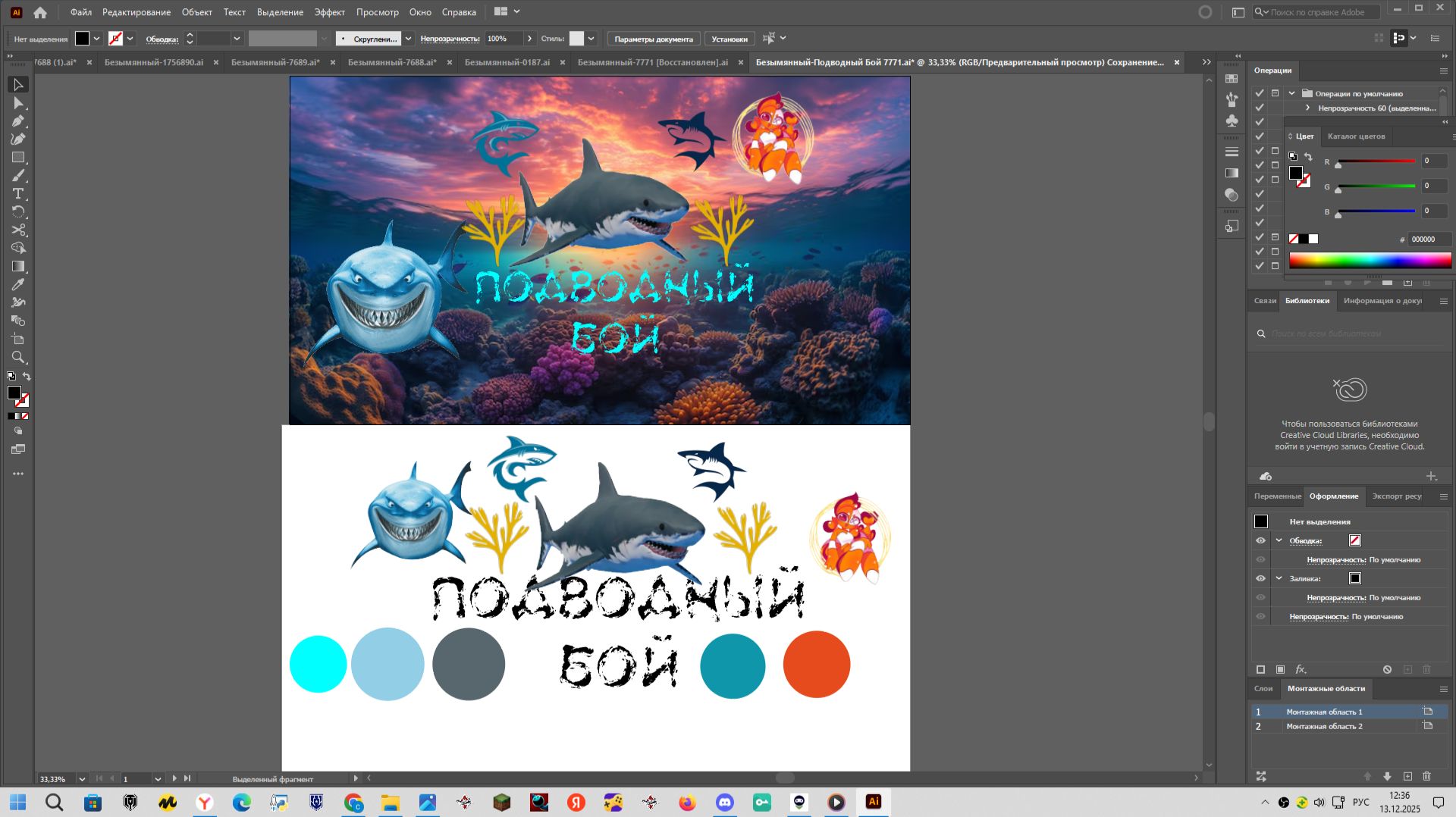The width and height of the screenshot is (1456, 817).
Task: Select the Pen tool
Action: (18, 121)
